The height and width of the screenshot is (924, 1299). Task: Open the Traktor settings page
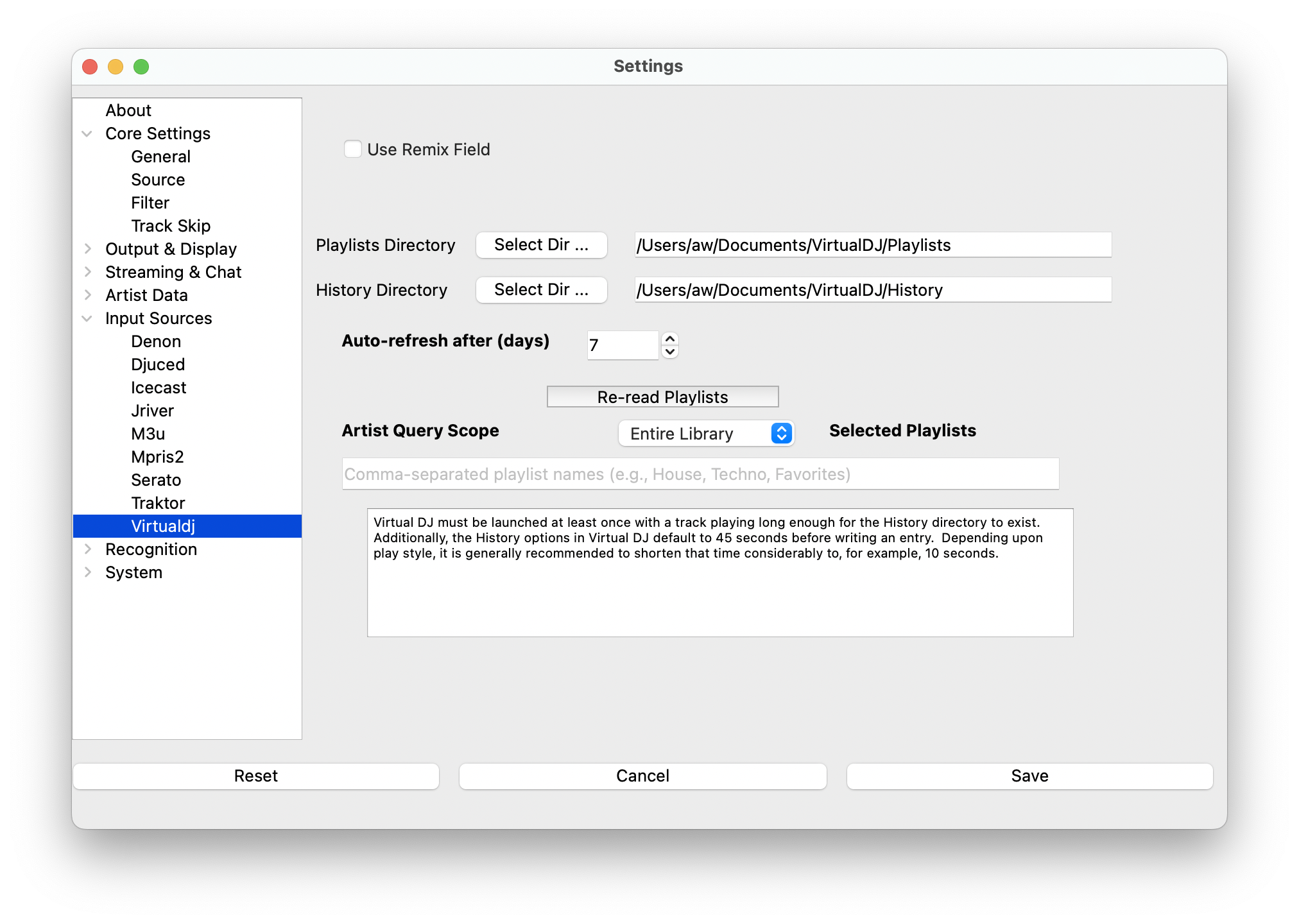[158, 503]
